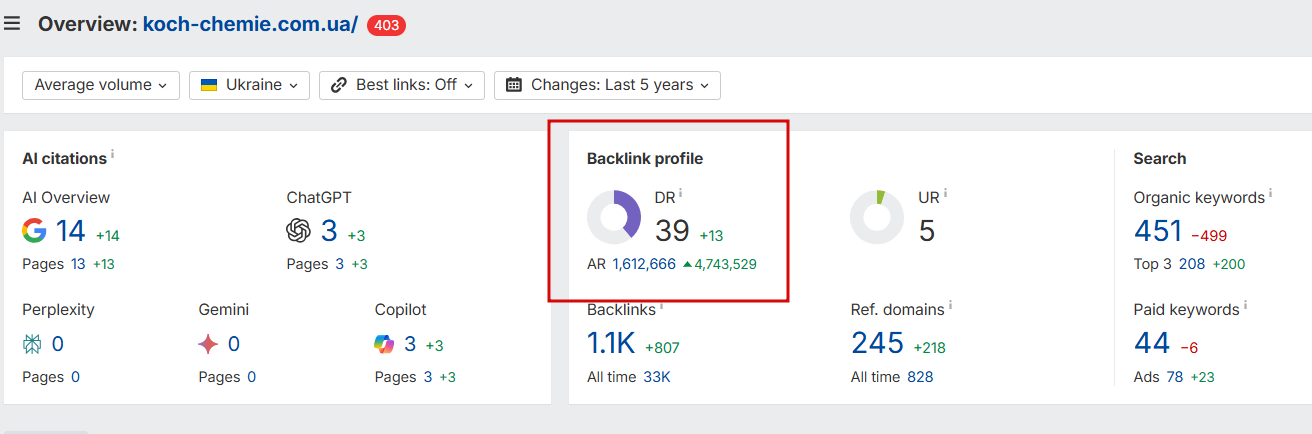The image size is (1312, 434).
Task: Click the Gemini star icon
Action: (x=208, y=344)
